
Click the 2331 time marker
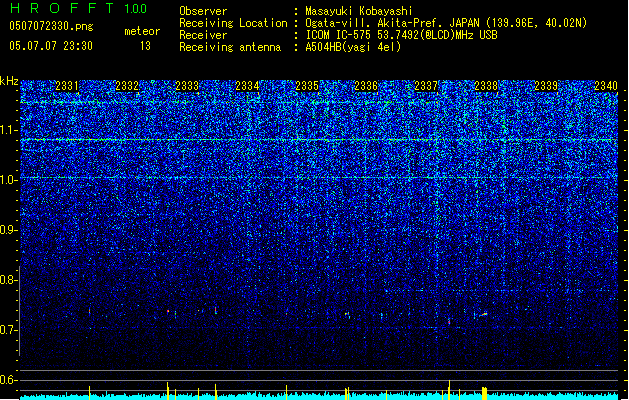67,86
